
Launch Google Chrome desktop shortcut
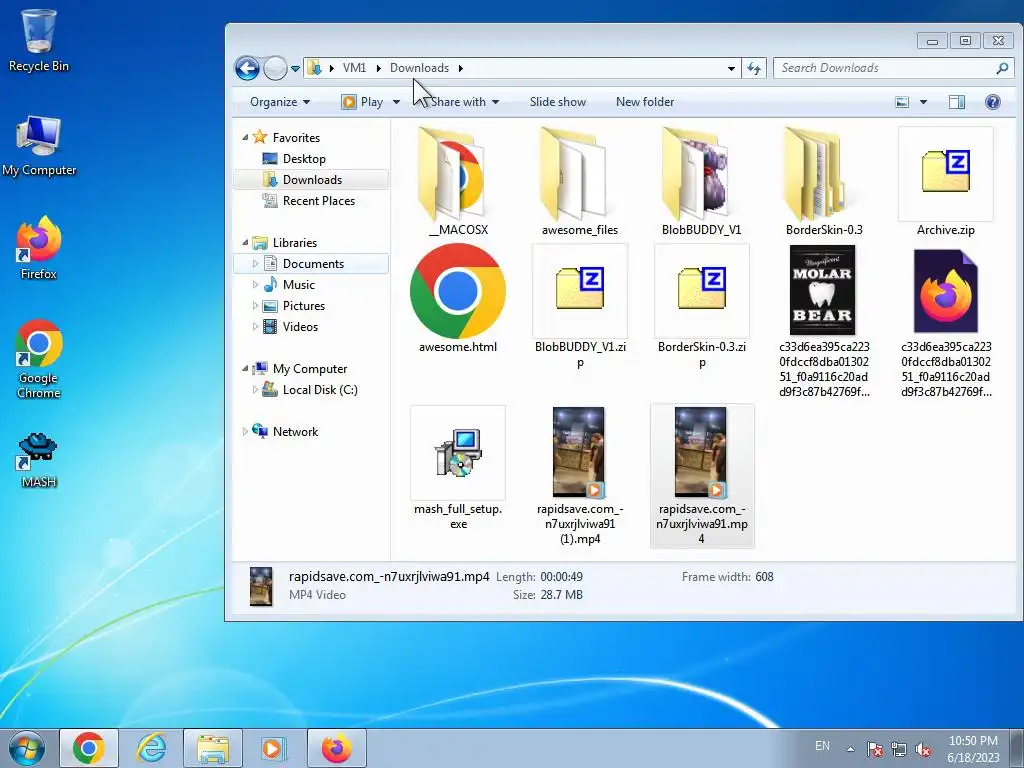click(x=39, y=359)
